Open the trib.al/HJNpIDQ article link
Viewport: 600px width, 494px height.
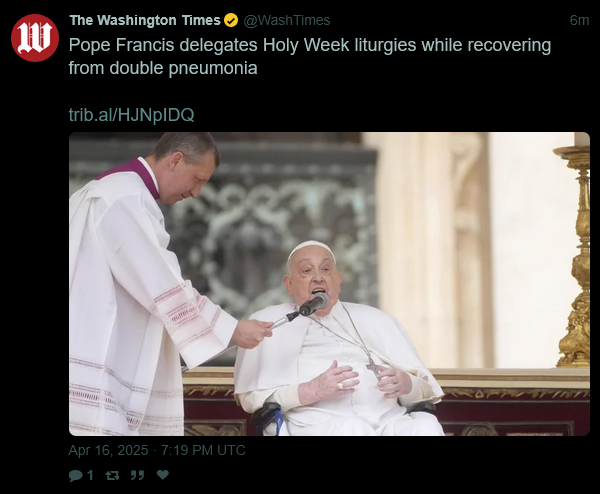pos(131,114)
